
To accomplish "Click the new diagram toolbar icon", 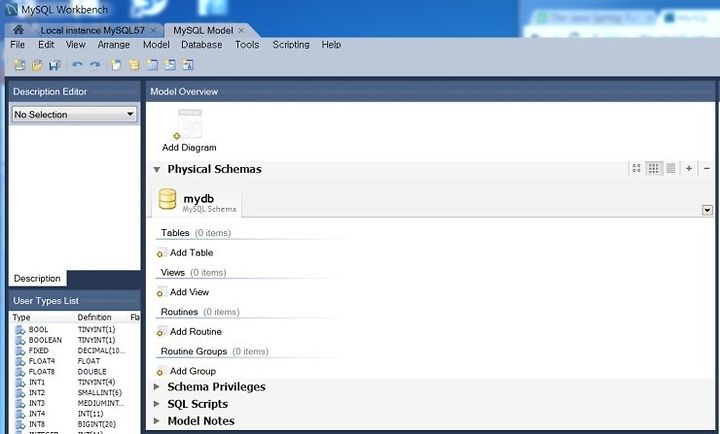I will tap(116, 65).
